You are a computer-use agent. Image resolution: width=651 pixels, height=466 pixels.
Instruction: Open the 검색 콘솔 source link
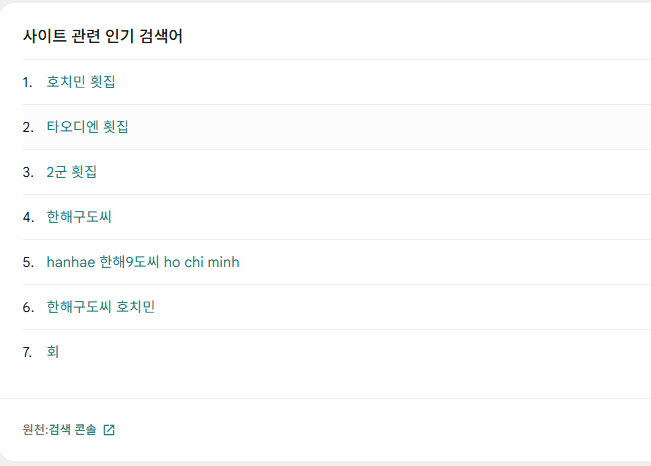(73, 429)
